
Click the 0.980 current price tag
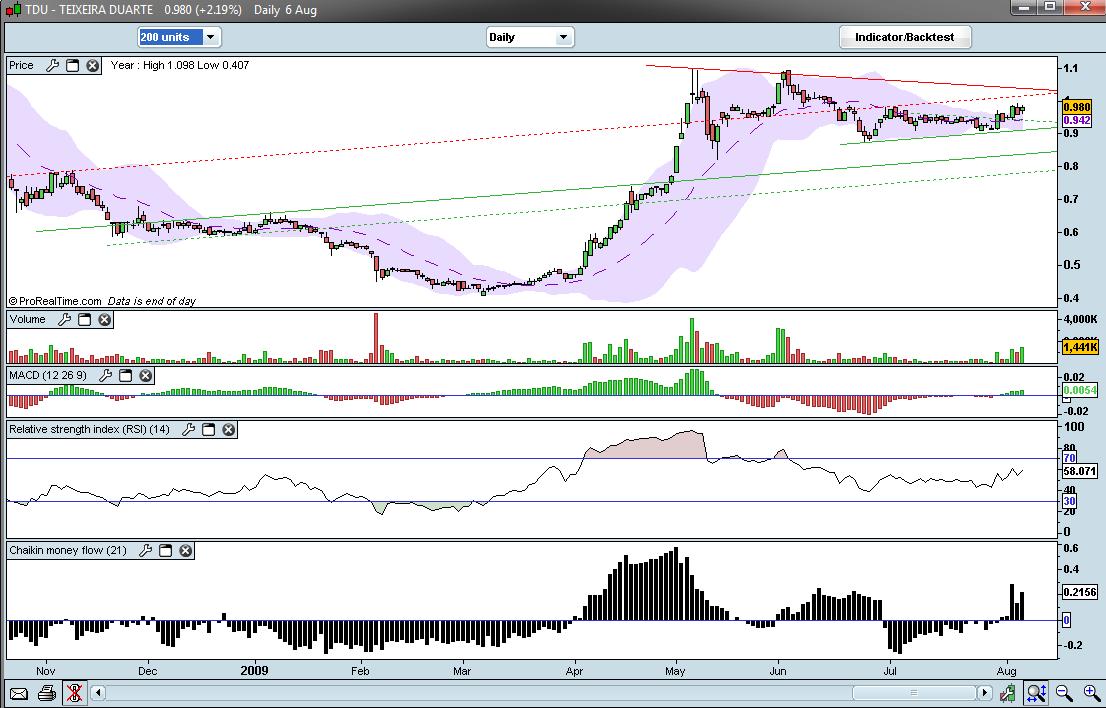[1076, 107]
